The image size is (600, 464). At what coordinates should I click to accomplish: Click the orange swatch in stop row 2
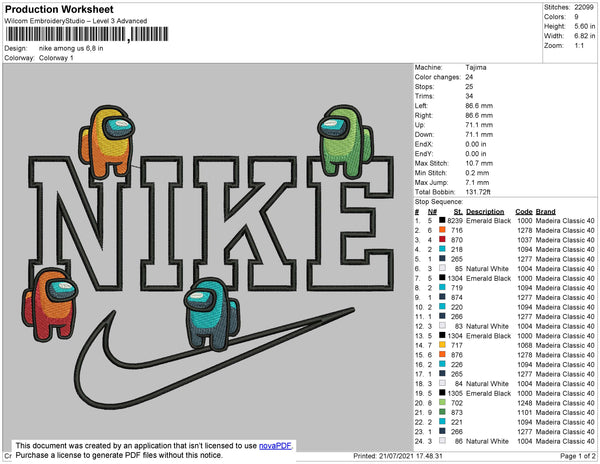point(442,230)
